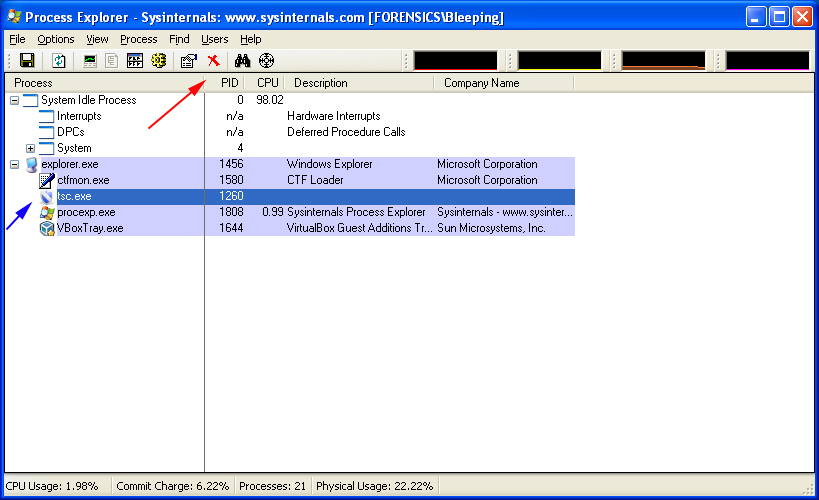The height and width of the screenshot is (500, 819).
Task: Click the Process Explorer title bar icon
Action: [x=14, y=17]
